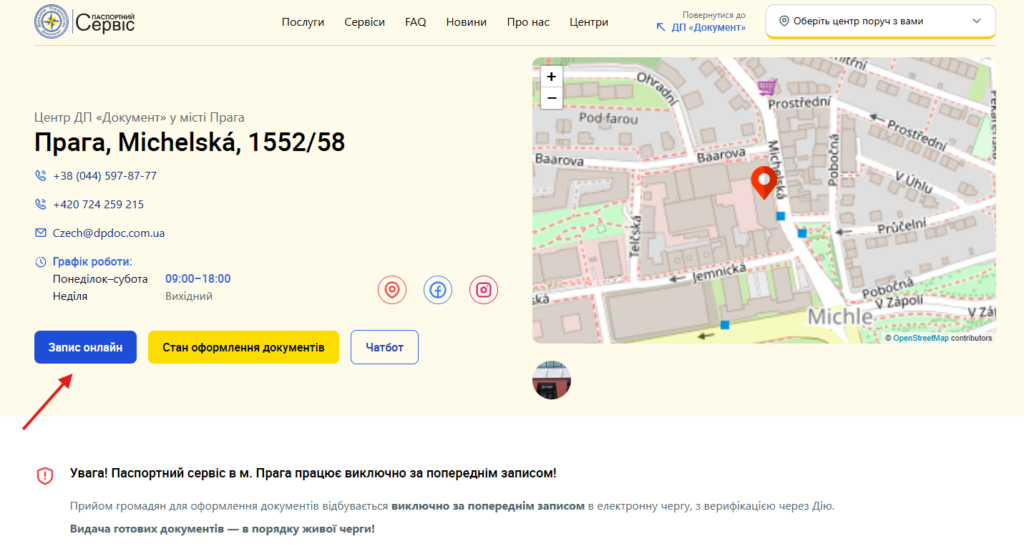The height and width of the screenshot is (554, 1024).
Task: Open the Новини section
Action: click(466, 22)
